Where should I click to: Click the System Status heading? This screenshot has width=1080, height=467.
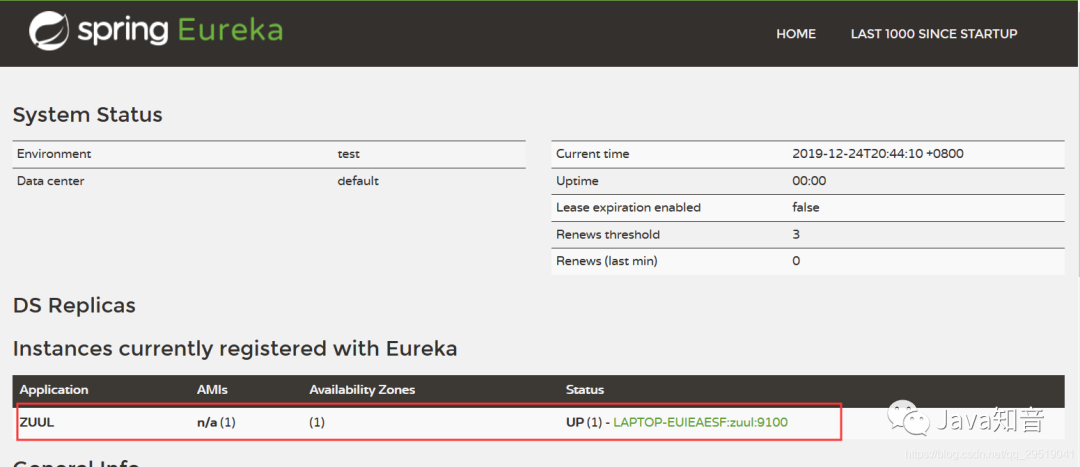pos(87,115)
